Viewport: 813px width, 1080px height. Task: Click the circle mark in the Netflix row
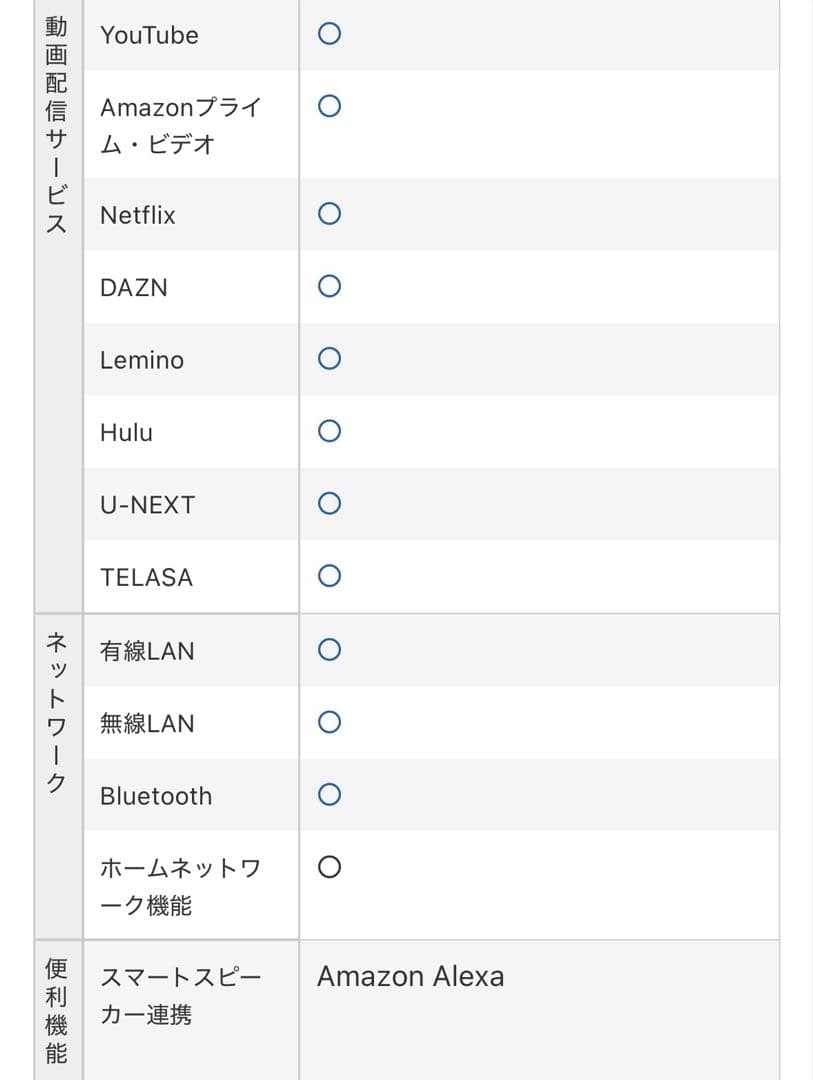pyautogui.click(x=329, y=213)
